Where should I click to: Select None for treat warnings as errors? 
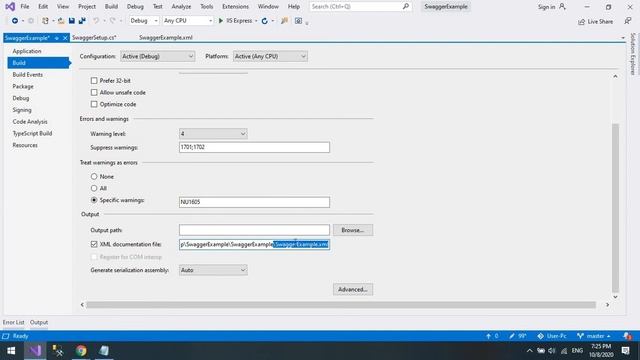tap(94, 176)
